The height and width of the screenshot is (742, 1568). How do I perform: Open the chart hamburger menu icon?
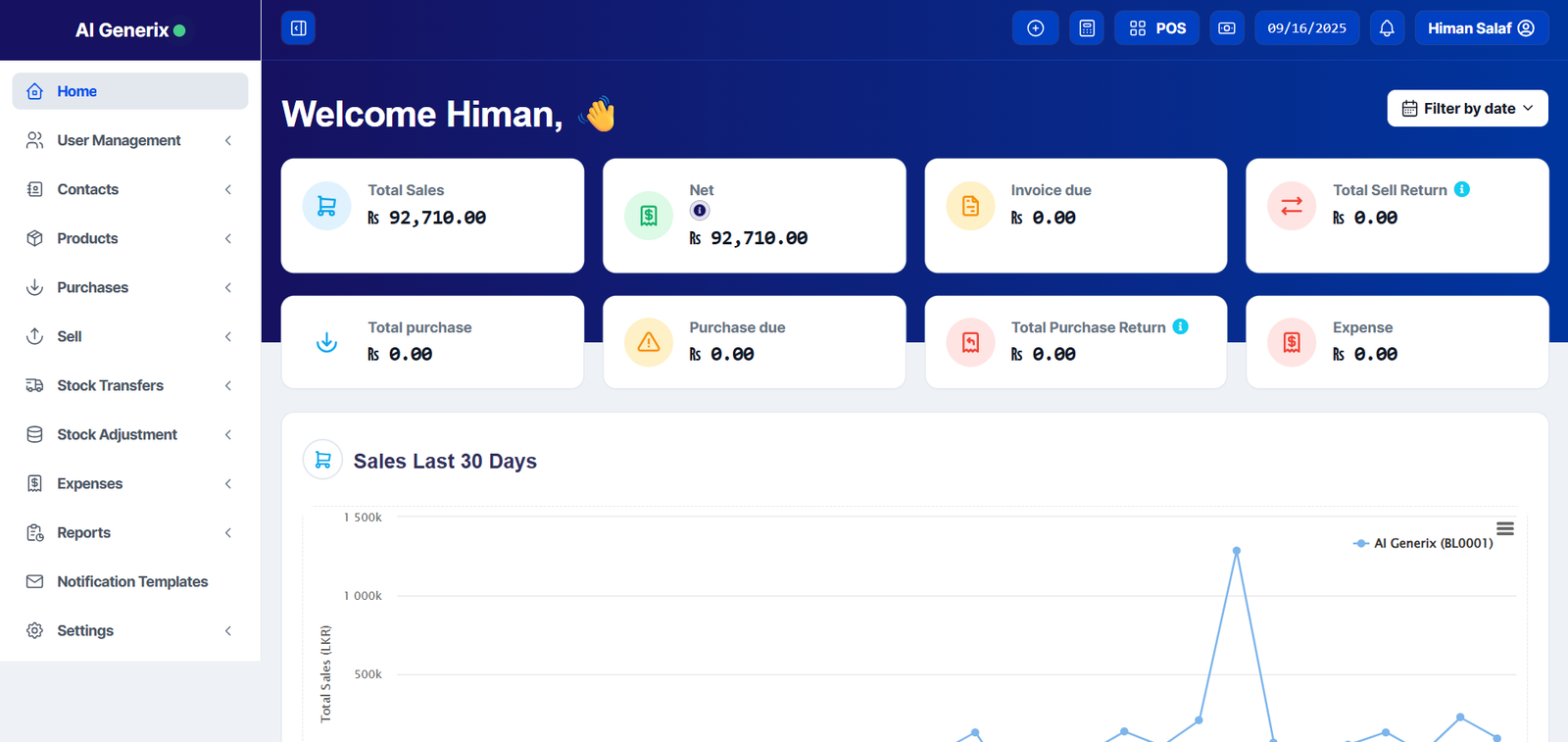point(1504,529)
